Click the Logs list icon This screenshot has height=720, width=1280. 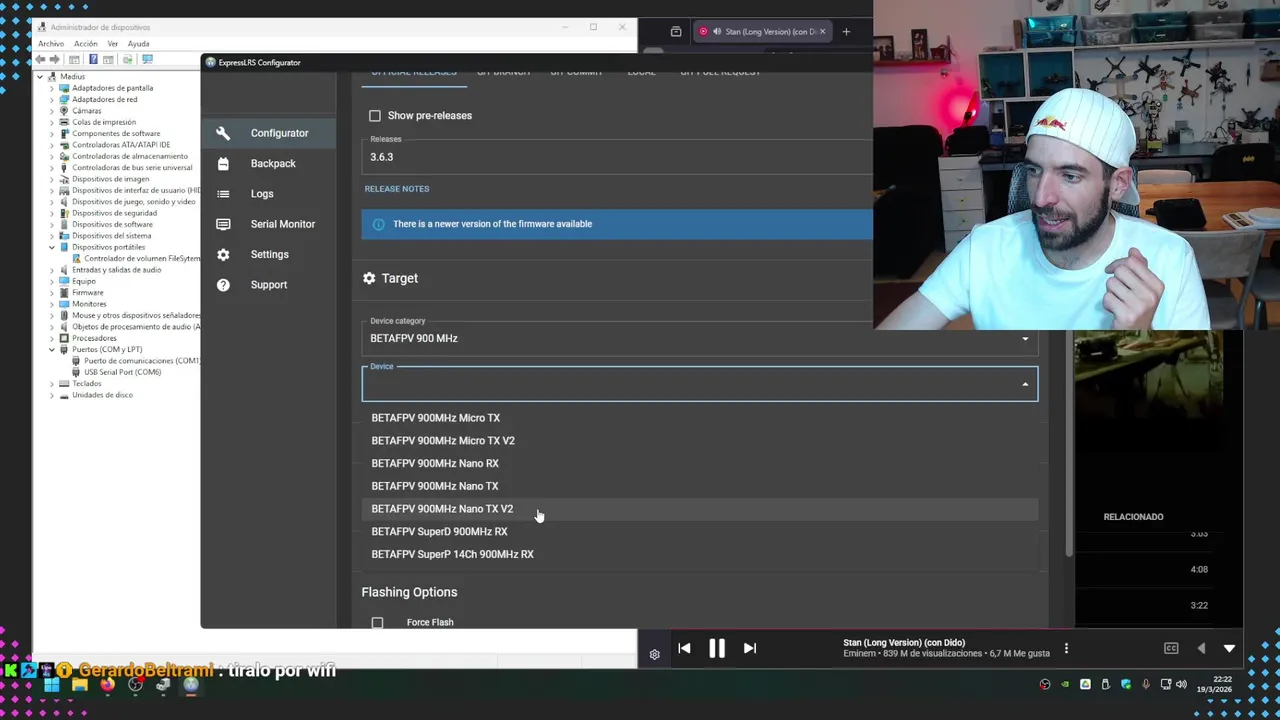click(223, 194)
